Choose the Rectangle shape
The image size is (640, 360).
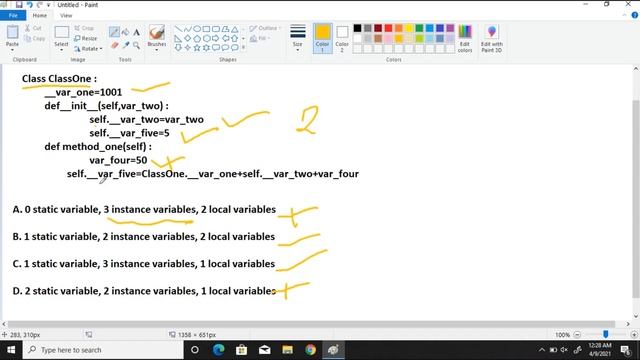click(206, 29)
